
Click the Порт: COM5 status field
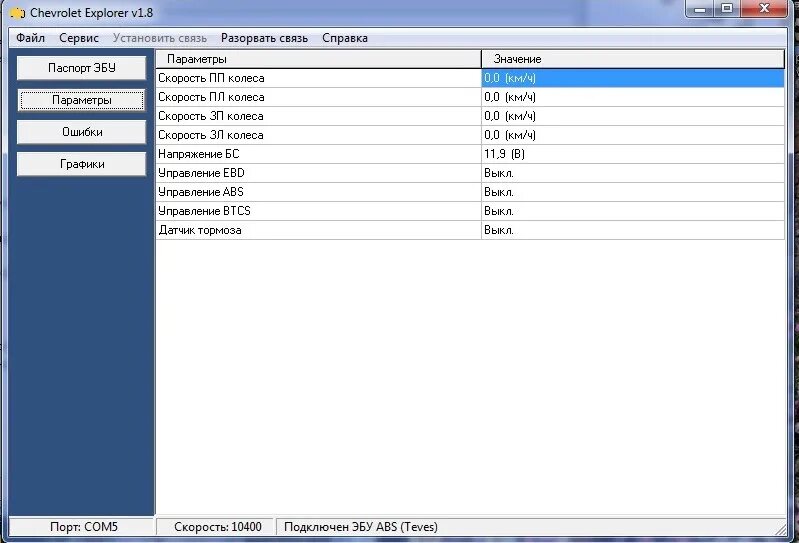click(x=83, y=527)
